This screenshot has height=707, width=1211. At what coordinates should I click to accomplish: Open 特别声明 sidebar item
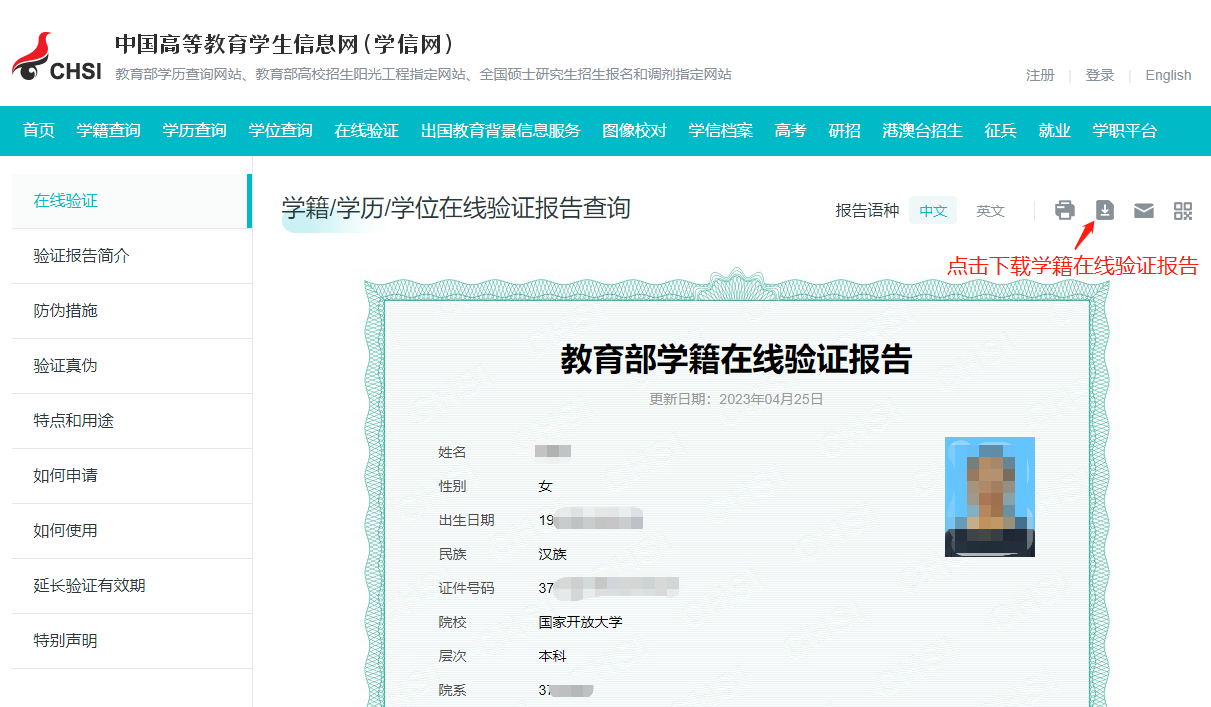pos(130,641)
